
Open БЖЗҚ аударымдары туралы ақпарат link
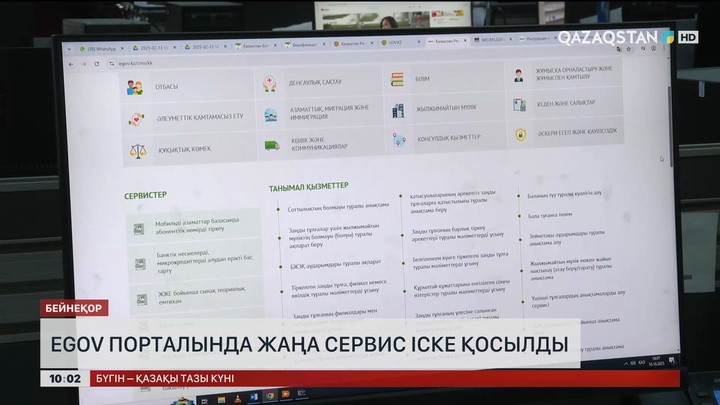point(335,264)
